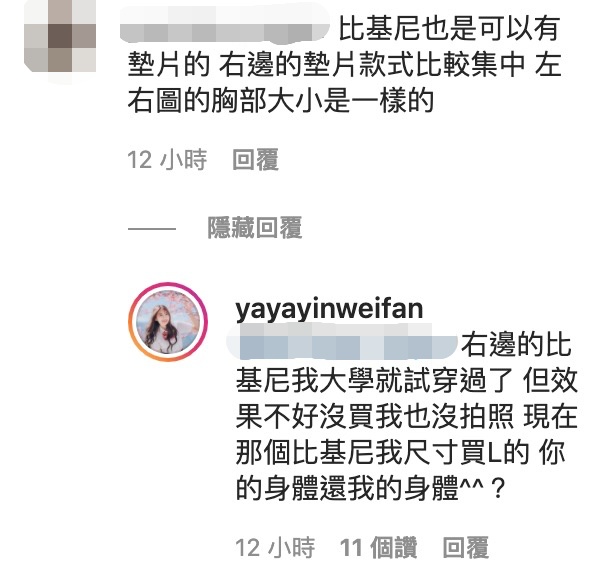Select the reply line 果不好沒買我也沒拍照
604x576 pixels.
(x=406, y=416)
